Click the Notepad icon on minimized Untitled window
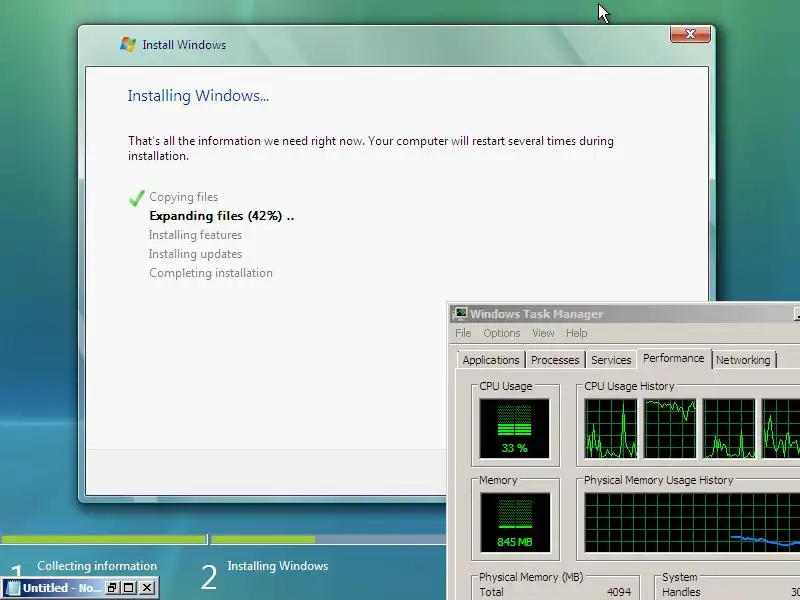This screenshot has height=600, width=800. tap(14, 588)
